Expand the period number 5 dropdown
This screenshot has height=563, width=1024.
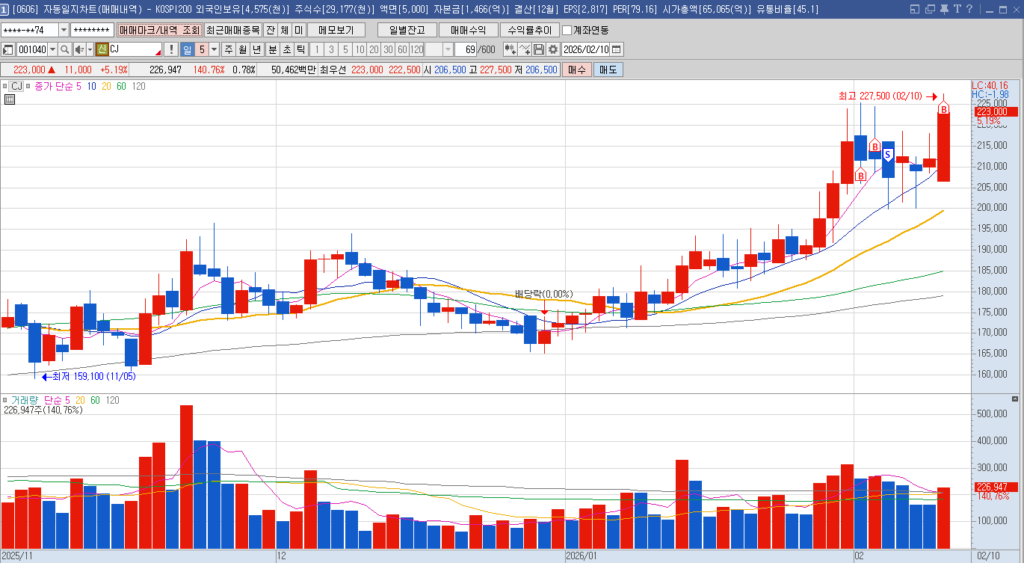point(212,49)
